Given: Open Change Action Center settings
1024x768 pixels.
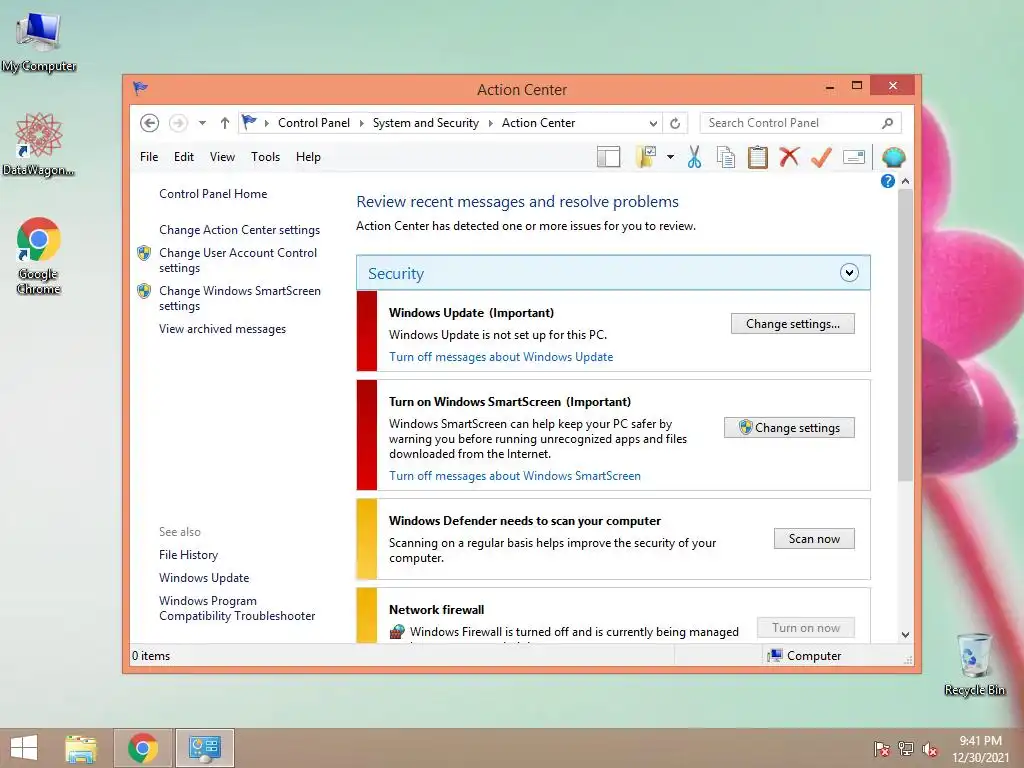Looking at the screenshot, I should coord(239,230).
